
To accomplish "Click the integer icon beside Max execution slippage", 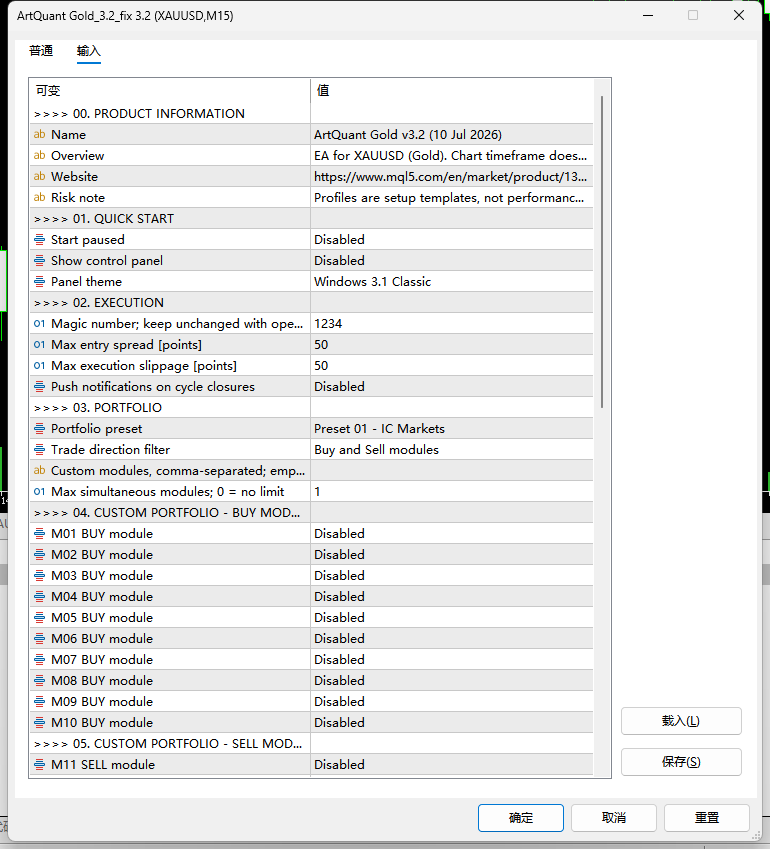I will pyautogui.click(x=40, y=365).
